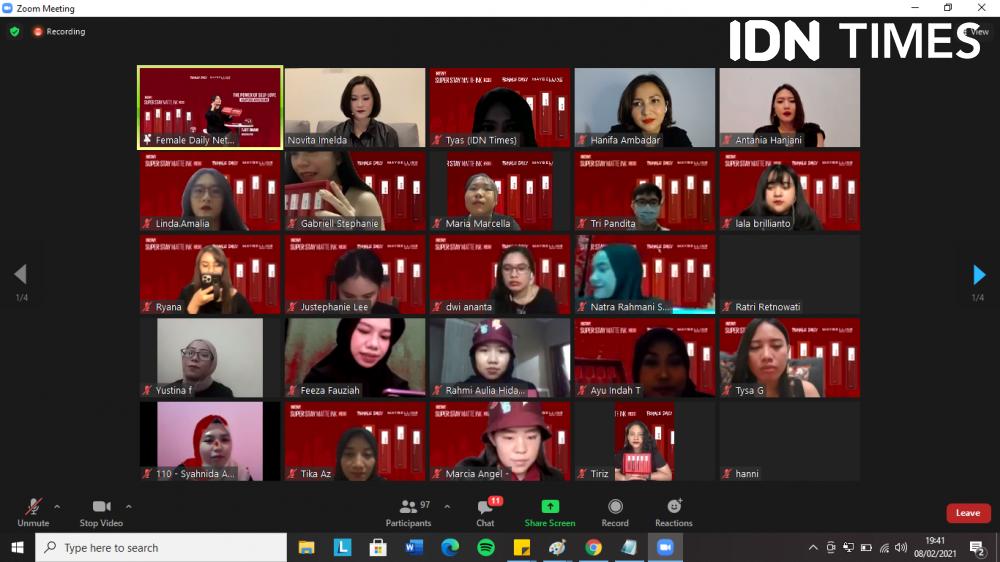Open Paint from taskbar
Screen dimensions: 1000x562
557,547
